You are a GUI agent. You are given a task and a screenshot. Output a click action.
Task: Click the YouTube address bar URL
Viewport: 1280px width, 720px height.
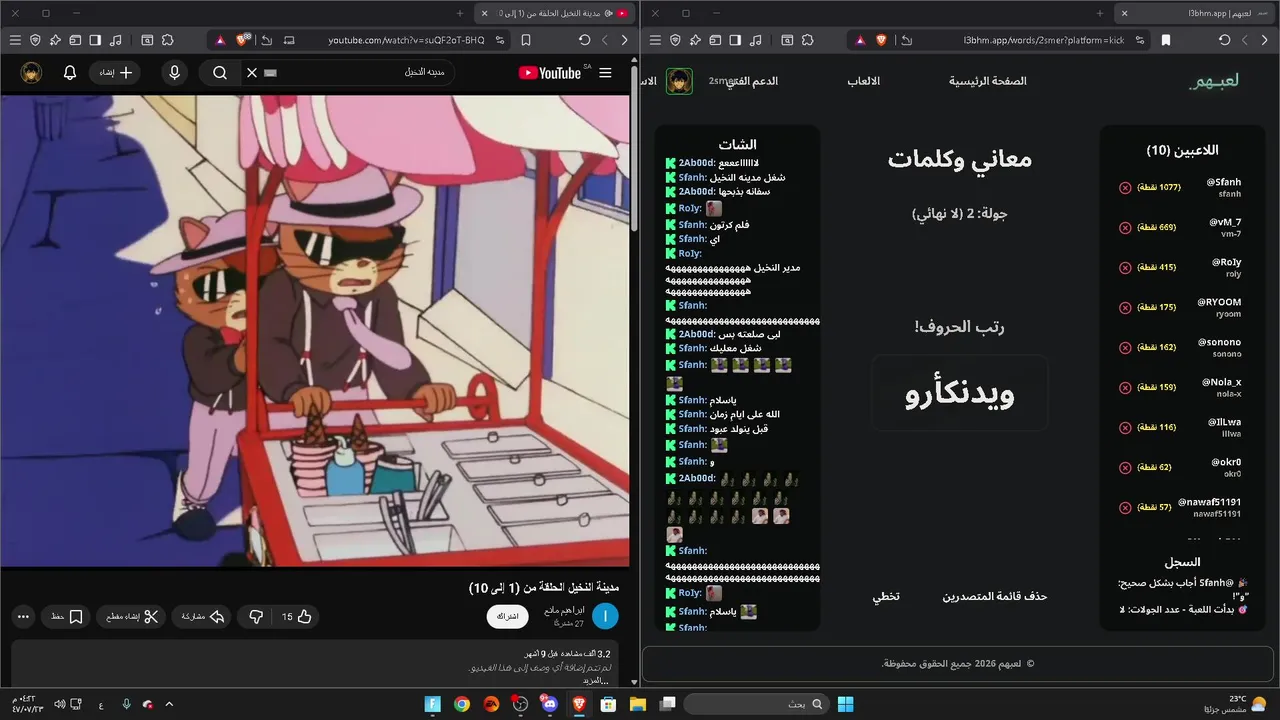coord(406,40)
